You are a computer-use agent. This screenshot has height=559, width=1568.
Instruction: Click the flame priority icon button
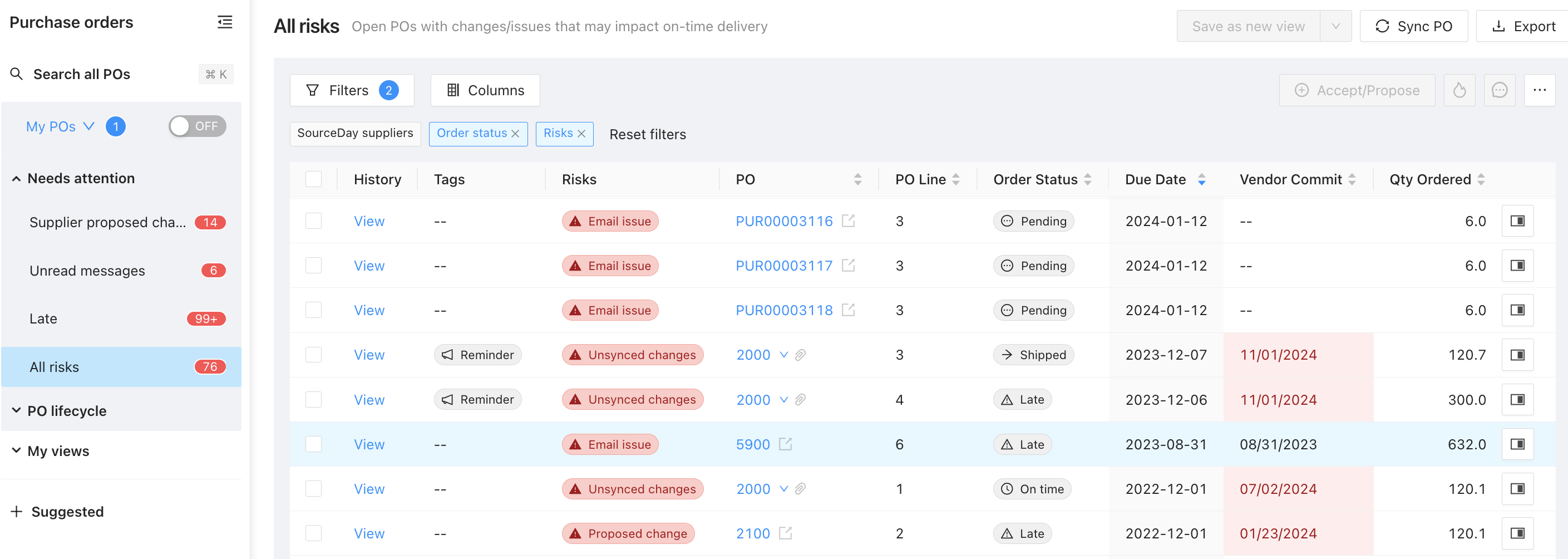coord(1459,91)
